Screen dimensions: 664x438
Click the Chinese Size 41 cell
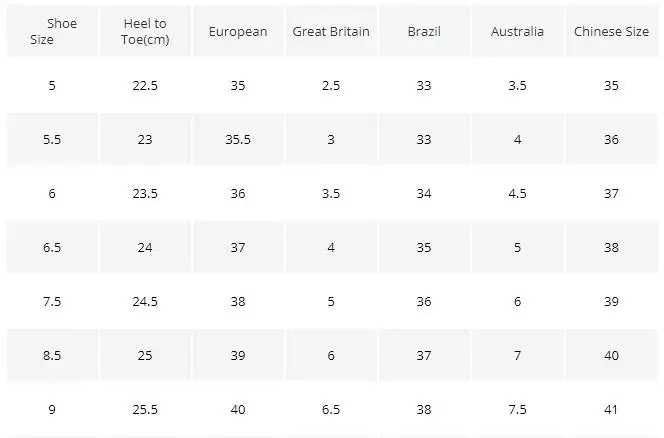click(611, 410)
